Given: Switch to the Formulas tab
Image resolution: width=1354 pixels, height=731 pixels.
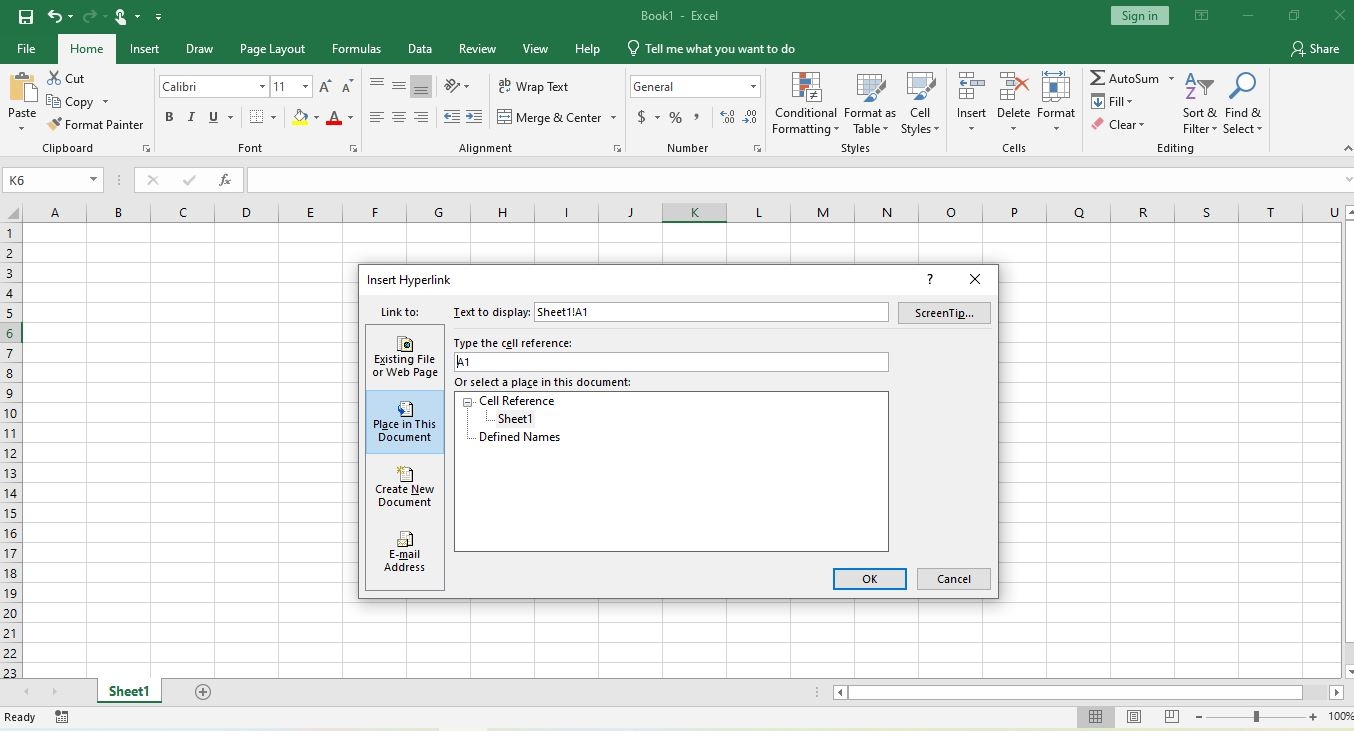Looking at the screenshot, I should (356, 48).
